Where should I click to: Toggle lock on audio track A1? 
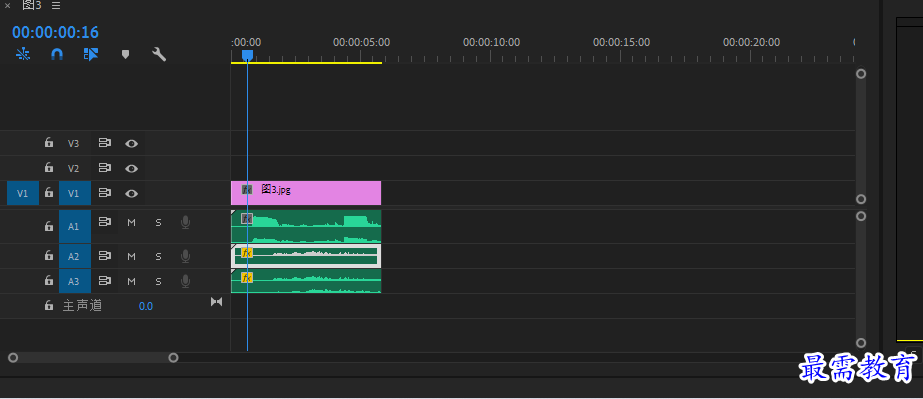[x=49, y=226]
